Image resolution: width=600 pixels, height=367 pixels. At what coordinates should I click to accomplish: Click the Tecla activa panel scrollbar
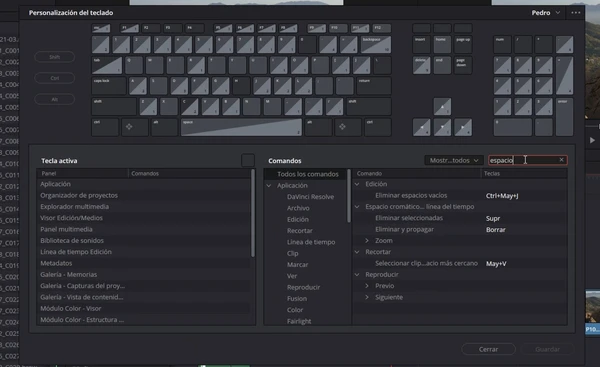[x=253, y=213]
